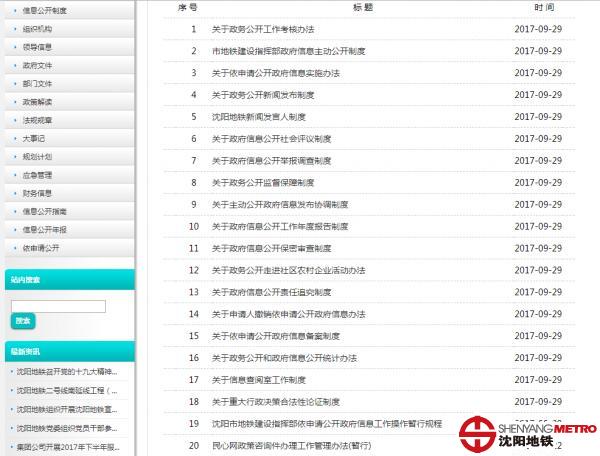Open news item 沈阳地铁二号线南延线工程
Viewport: 600px width, 456px height.
[67, 391]
